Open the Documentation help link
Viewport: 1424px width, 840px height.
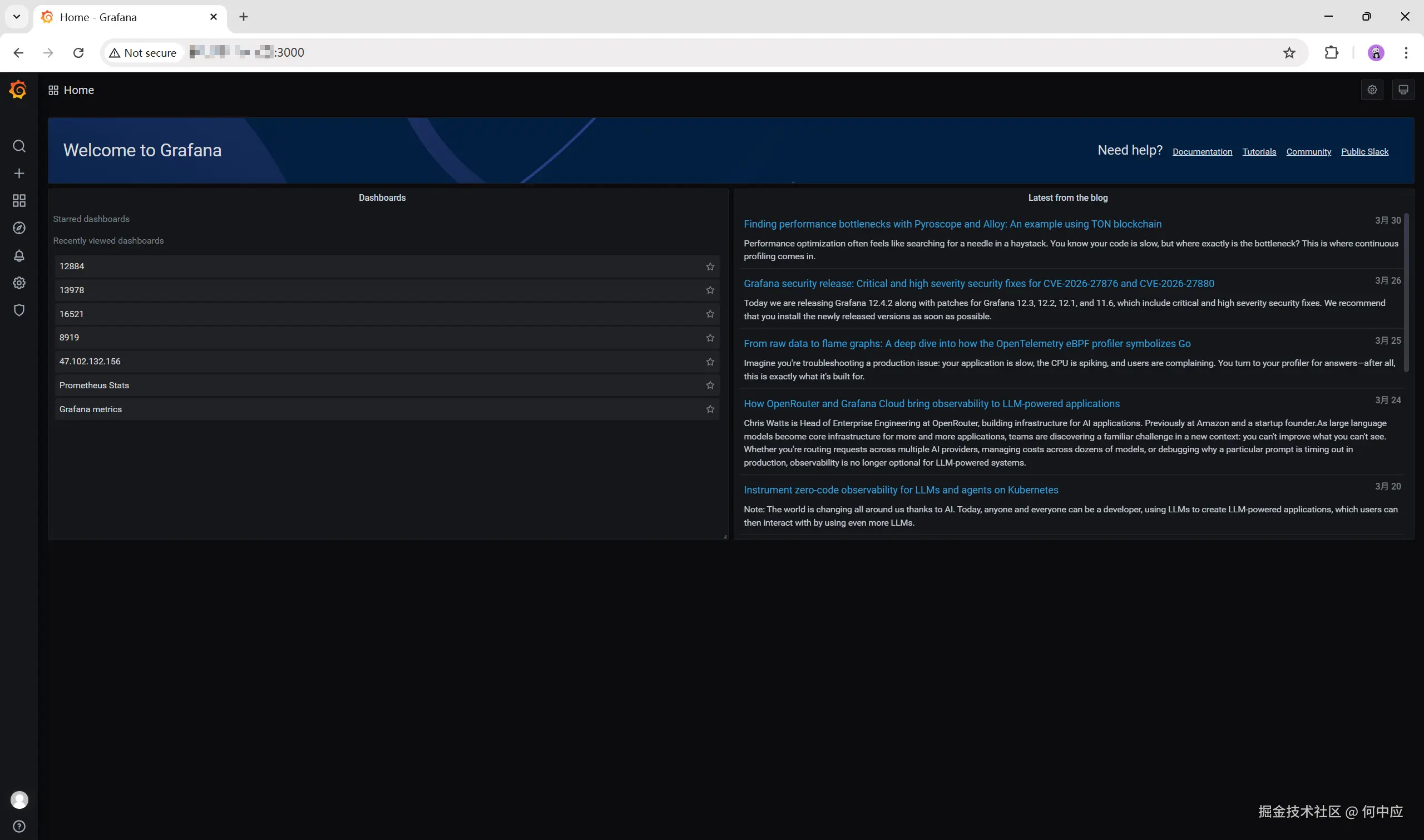[1201, 152]
